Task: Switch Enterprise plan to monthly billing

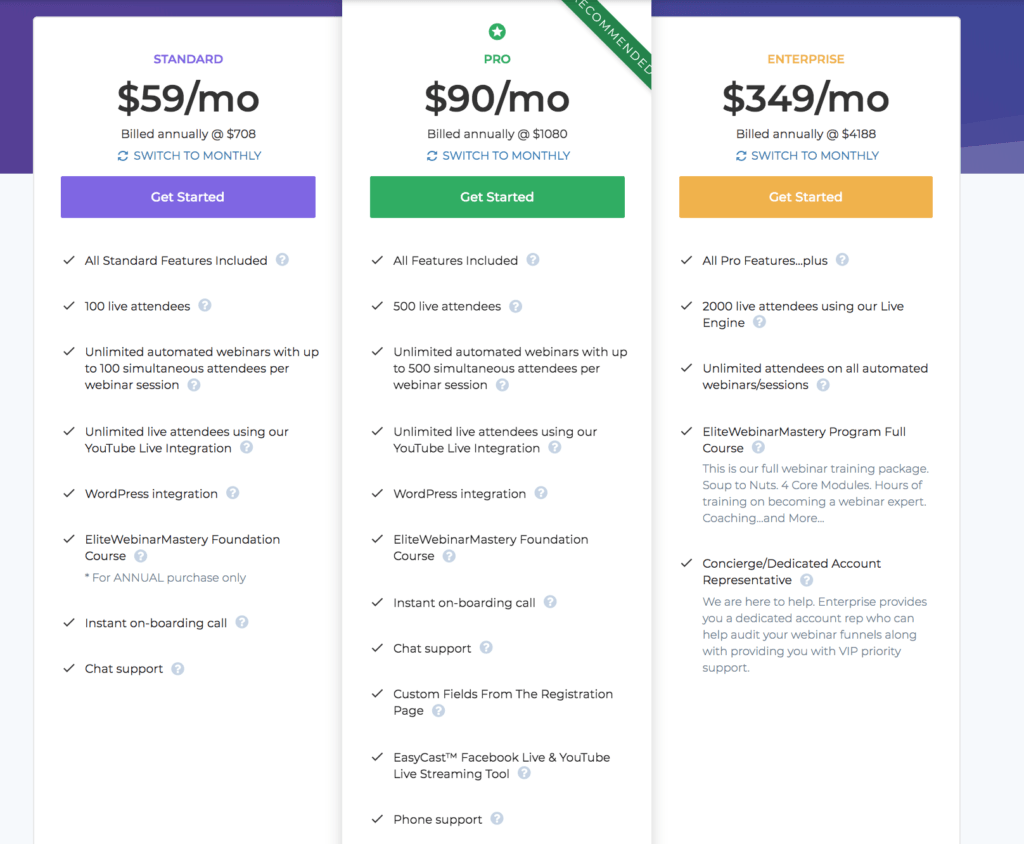Action: (x=807, y=155)
